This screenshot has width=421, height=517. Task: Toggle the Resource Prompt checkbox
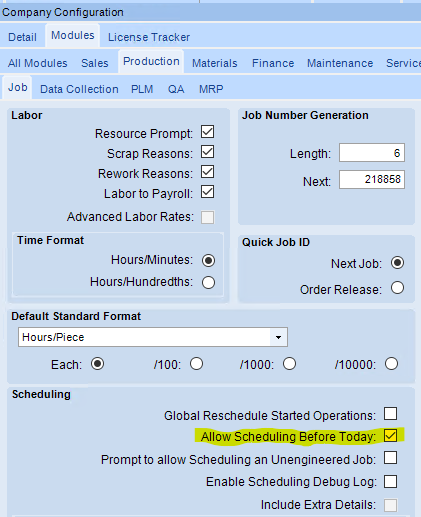pos(207,132)
